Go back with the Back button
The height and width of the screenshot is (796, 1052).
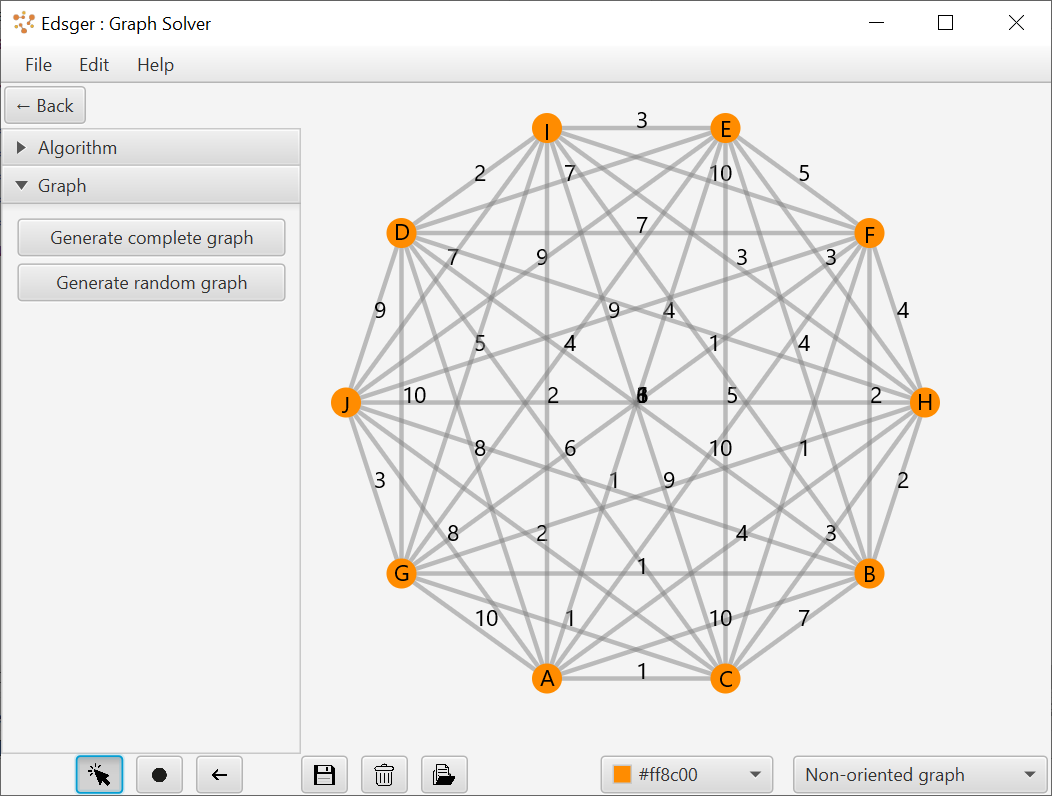coord(45,105)
